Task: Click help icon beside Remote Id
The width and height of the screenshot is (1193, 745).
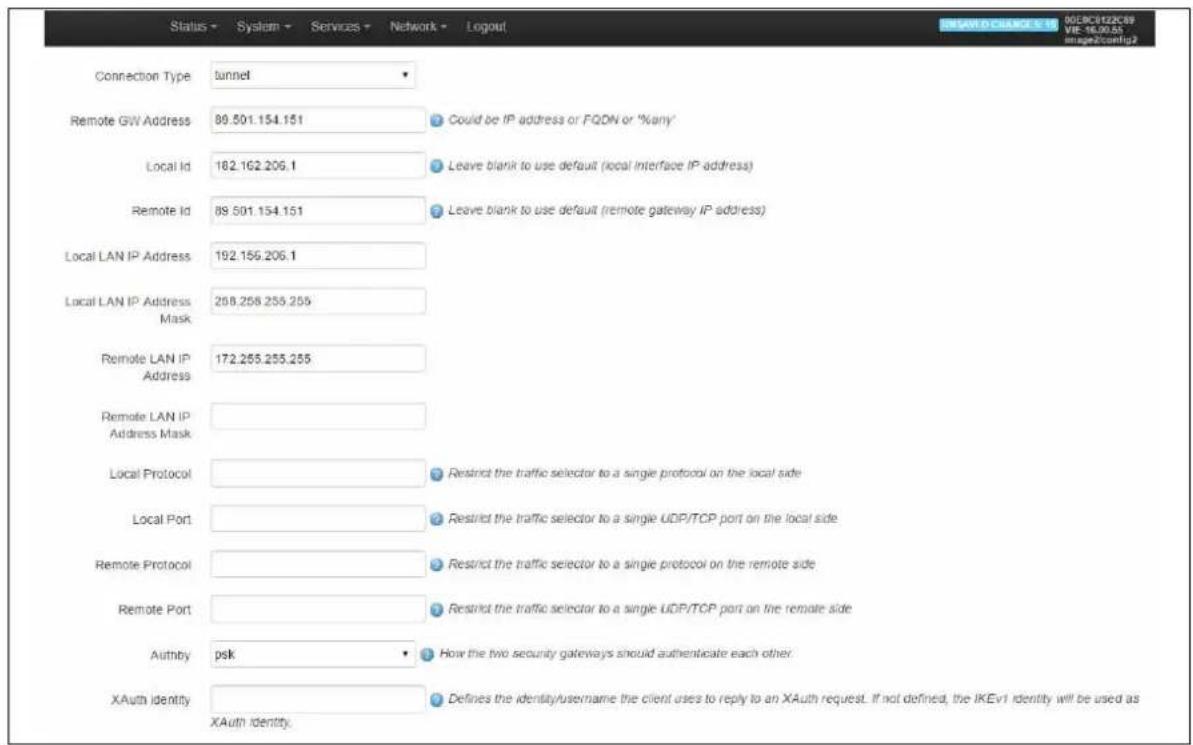Action: (x=437, y=211)
